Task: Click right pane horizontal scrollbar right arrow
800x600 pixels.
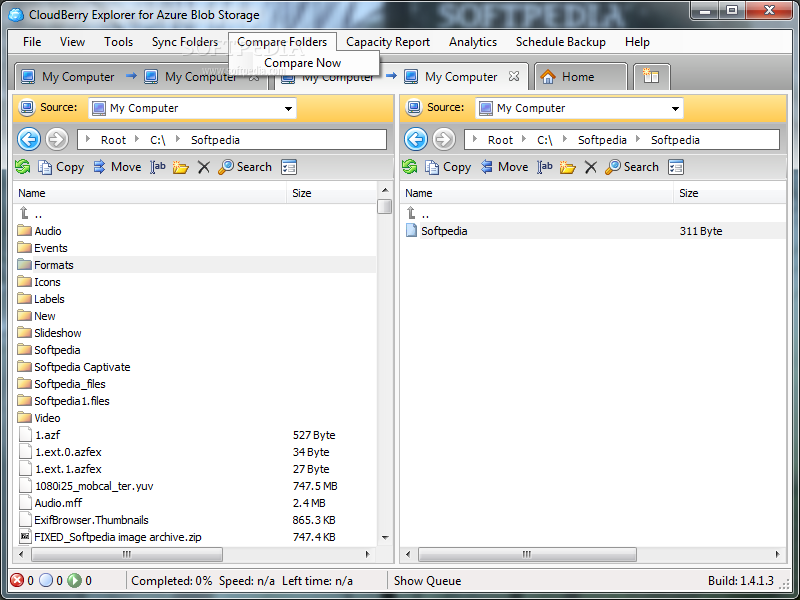Action: [777, 554]
